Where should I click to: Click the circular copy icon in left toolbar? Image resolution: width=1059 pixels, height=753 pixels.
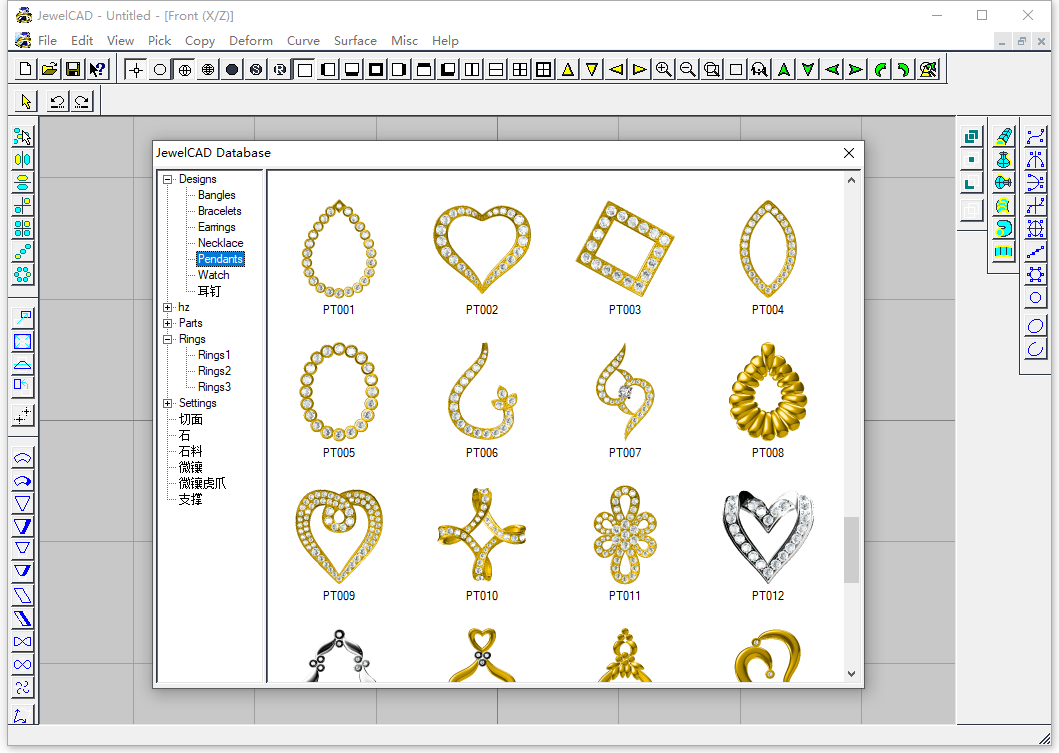22,274
